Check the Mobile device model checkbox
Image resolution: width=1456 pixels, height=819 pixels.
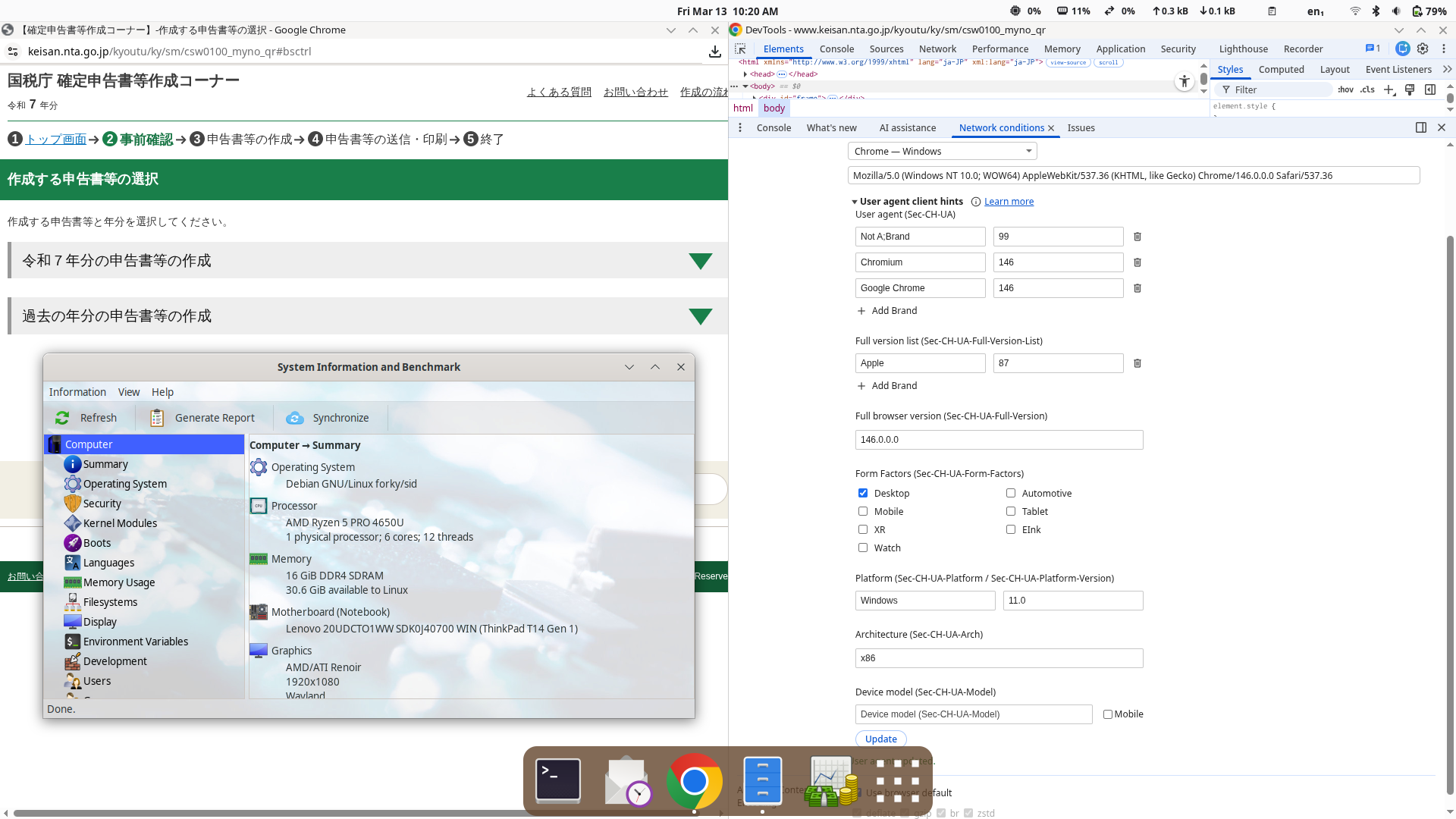pyautogui.click(x=1108, y=714)
